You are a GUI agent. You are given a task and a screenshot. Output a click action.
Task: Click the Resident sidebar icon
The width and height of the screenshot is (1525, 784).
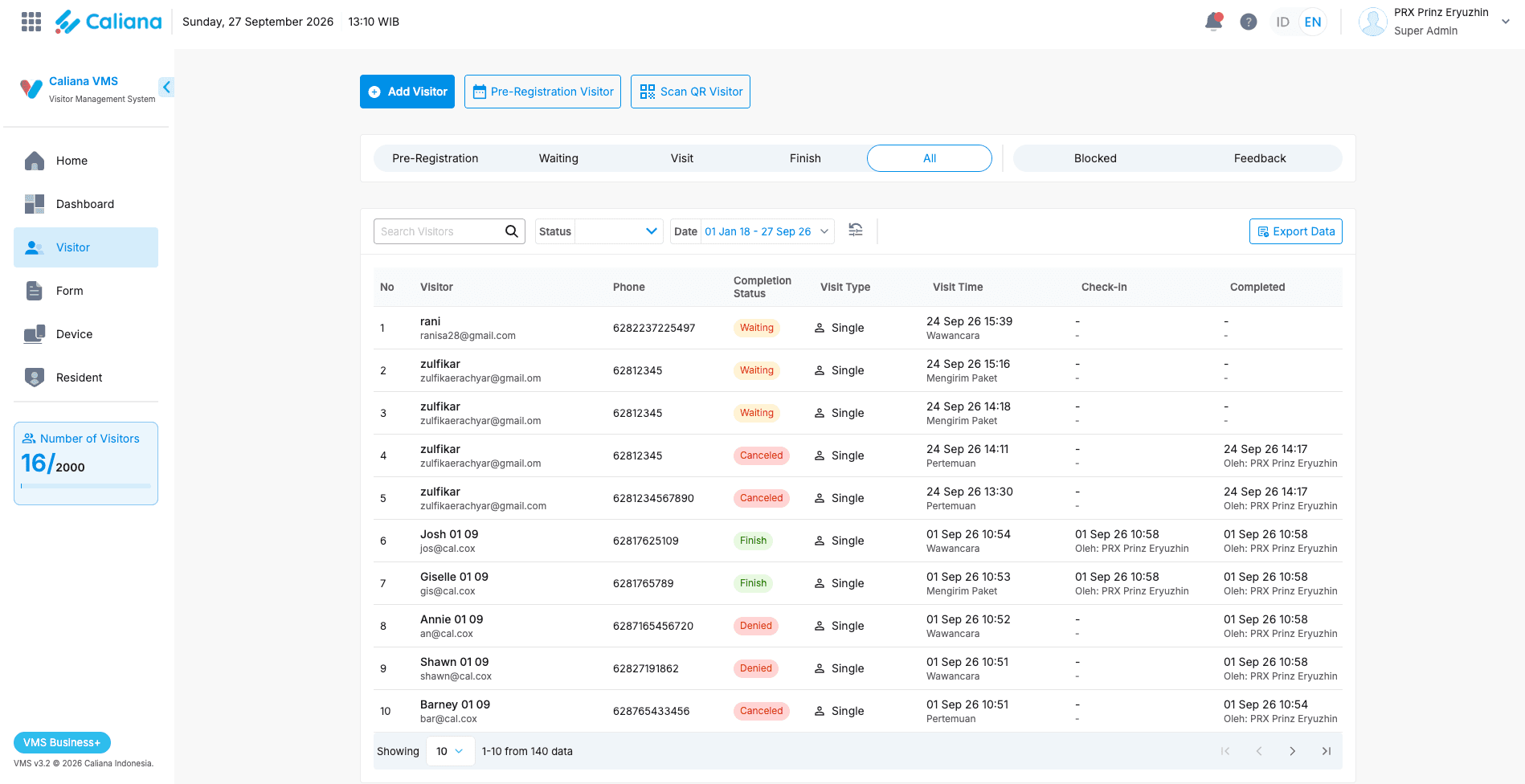[35, 378]
